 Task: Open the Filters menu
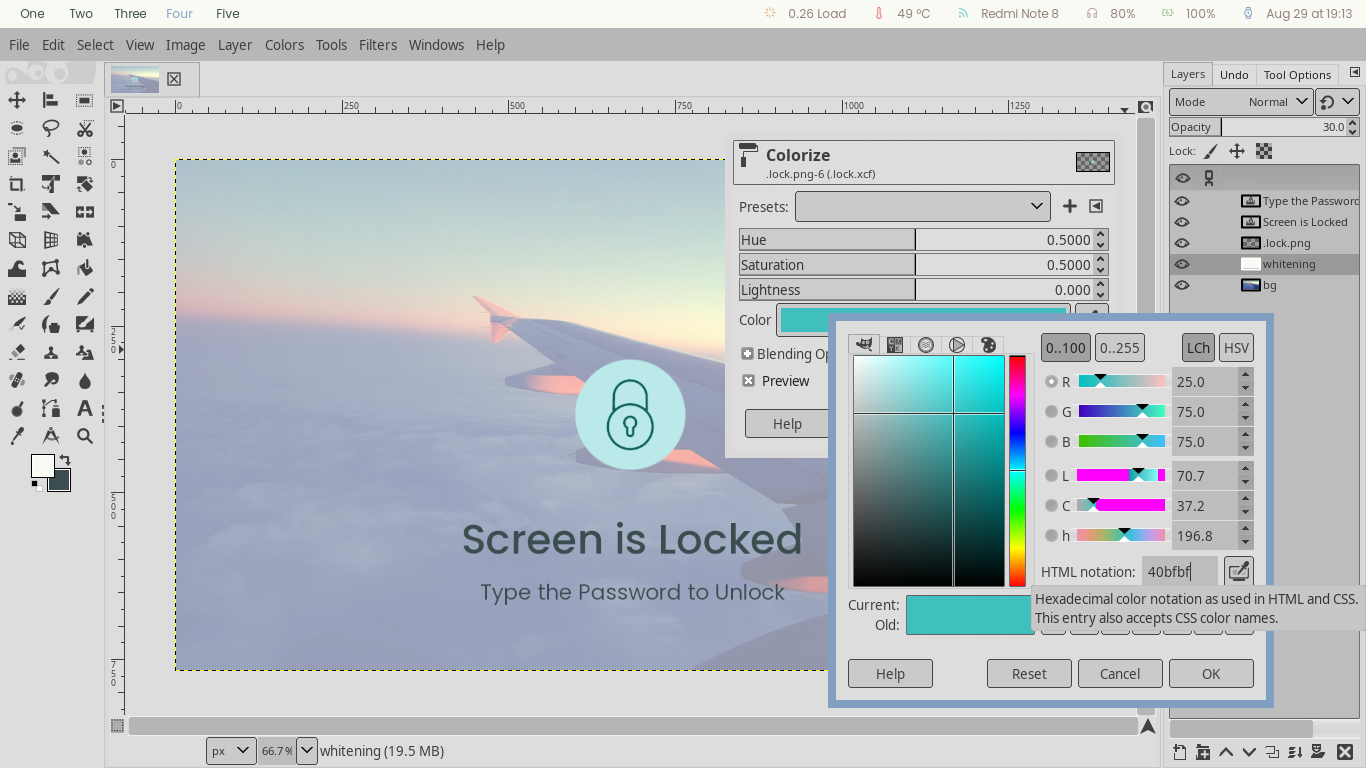[x=377, y=45]
